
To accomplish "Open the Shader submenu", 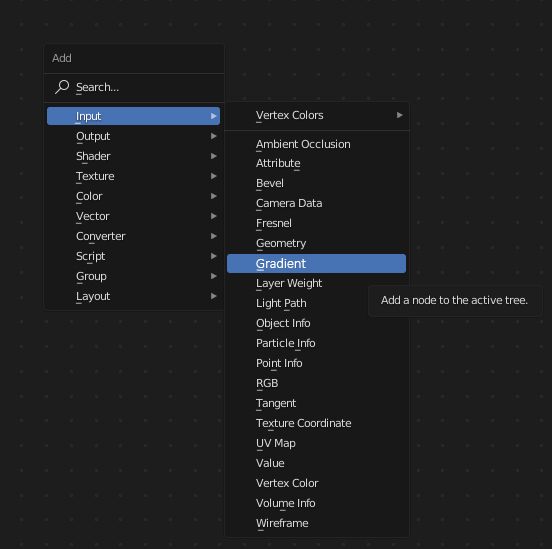I will (x=133, y=156).
